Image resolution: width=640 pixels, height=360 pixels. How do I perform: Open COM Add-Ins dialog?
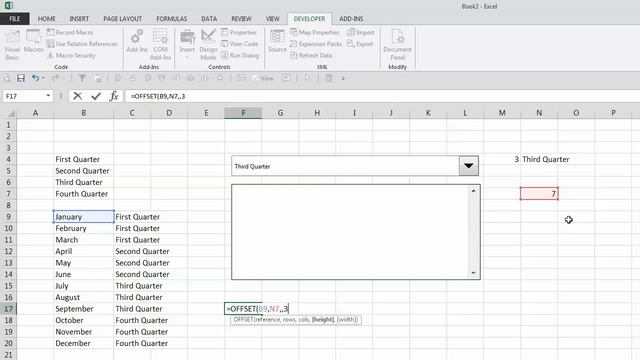[x=160, y=45]
